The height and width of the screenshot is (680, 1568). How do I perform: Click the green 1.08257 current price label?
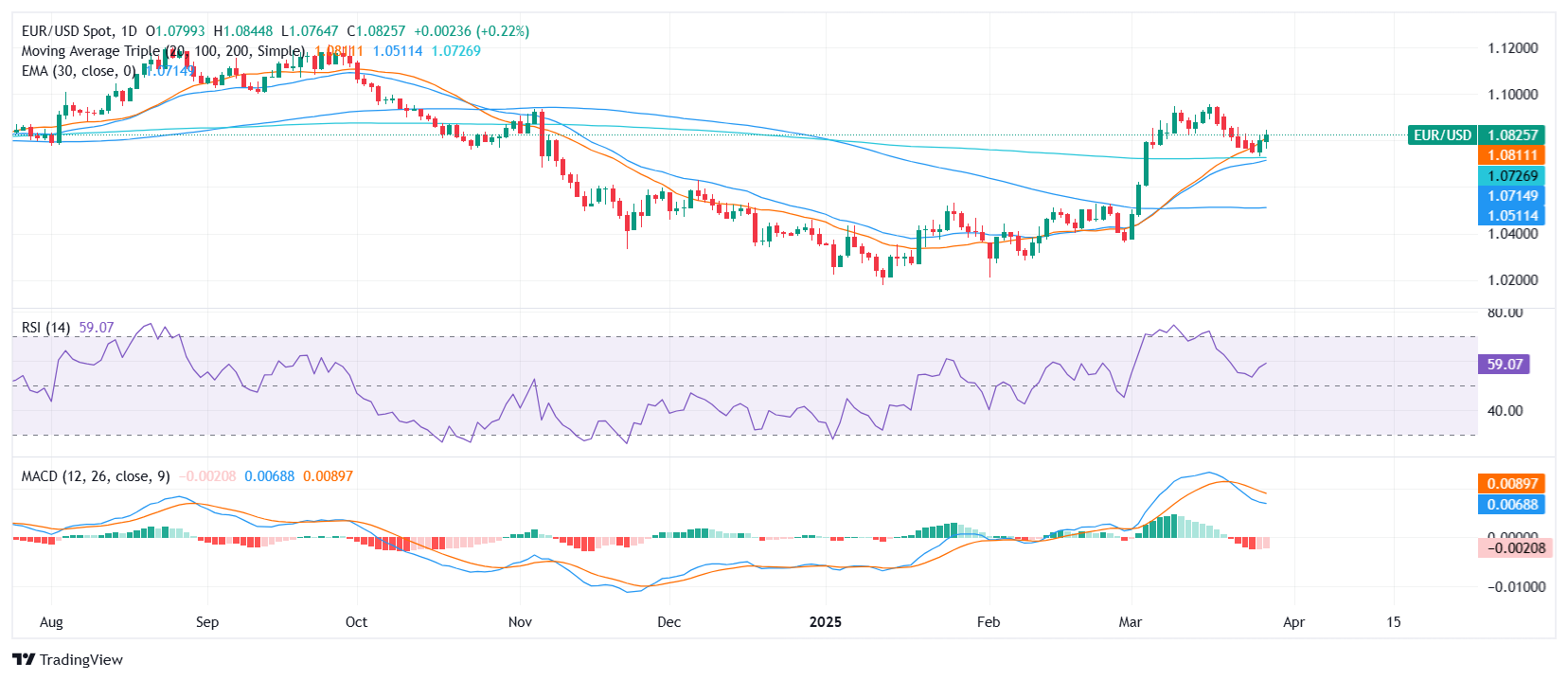click(1512, 135)
